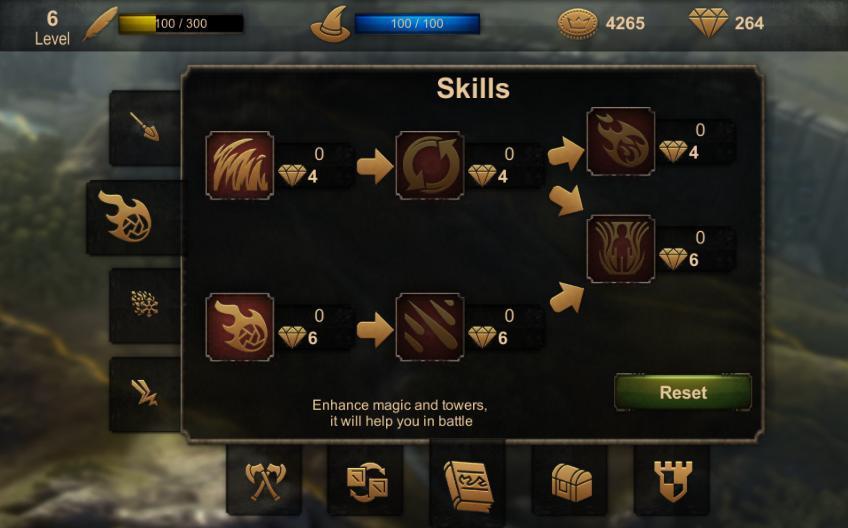The width and height of the screenshot is (848, 528).
Task: Open the crossed axes battle menu
Action: point(264,480)
